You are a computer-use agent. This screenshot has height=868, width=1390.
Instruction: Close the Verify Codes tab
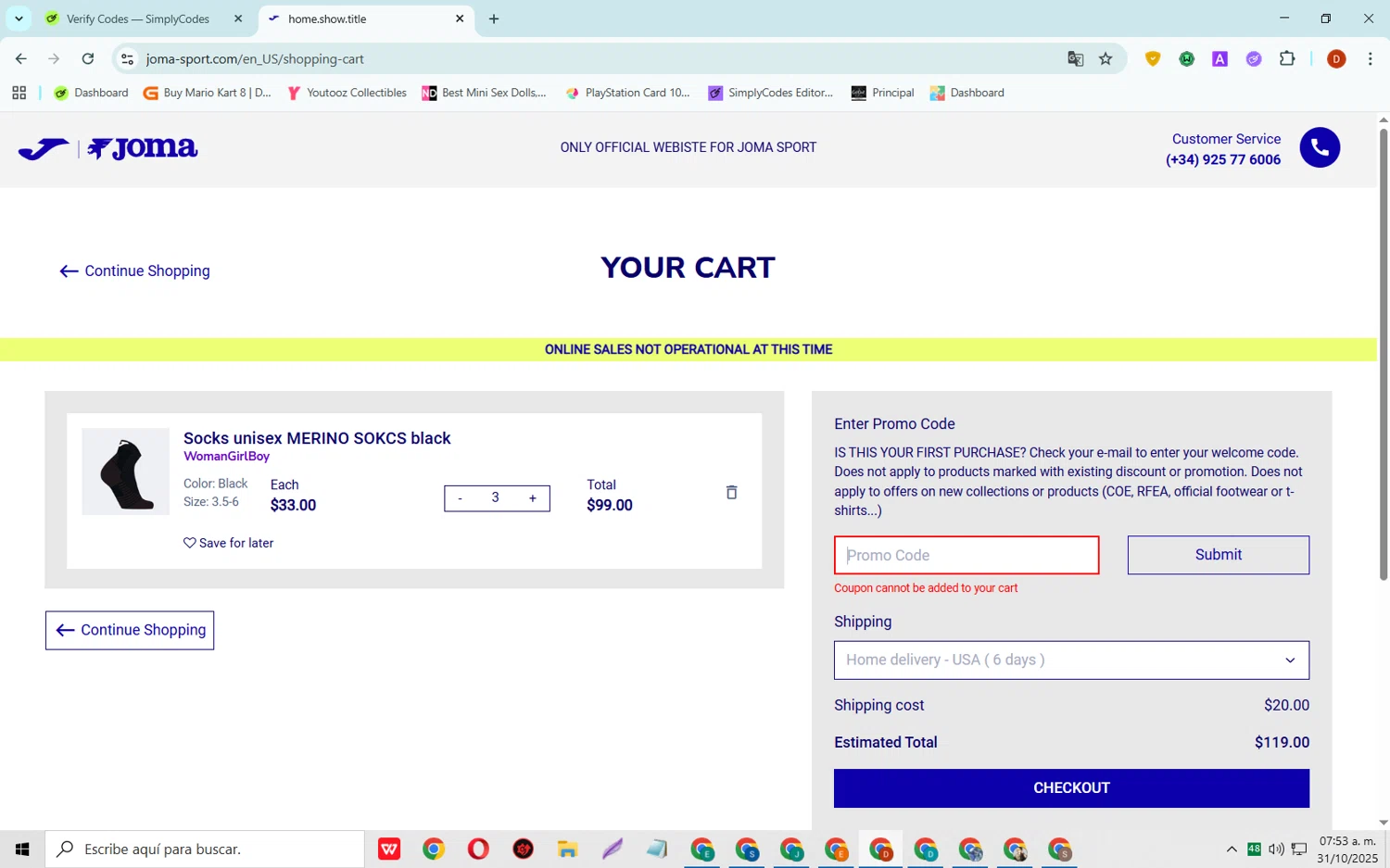(x=238, y=19)
